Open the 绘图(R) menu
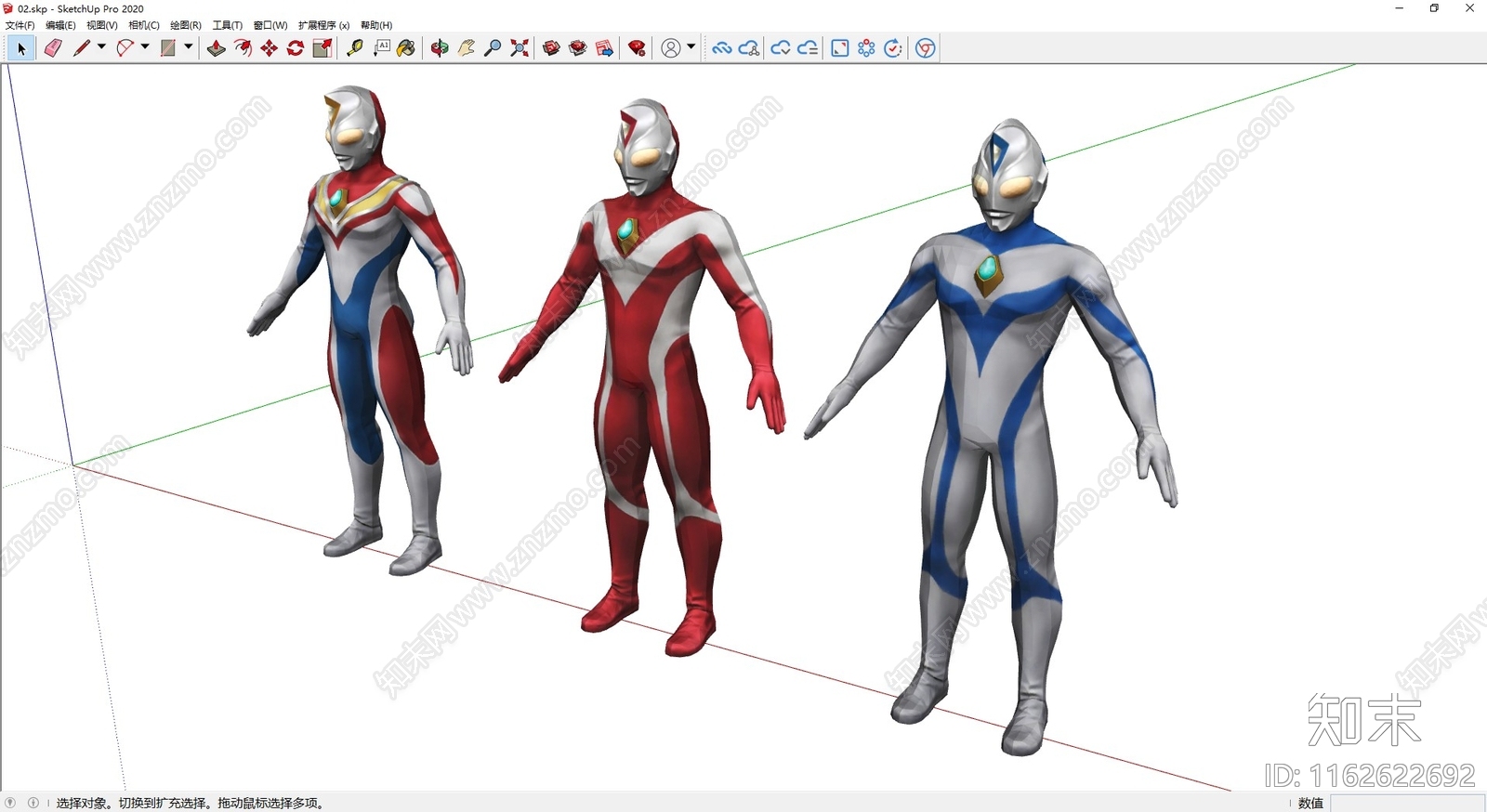The width and height of the screenshot is (1487, 812). tap(186, 25)
